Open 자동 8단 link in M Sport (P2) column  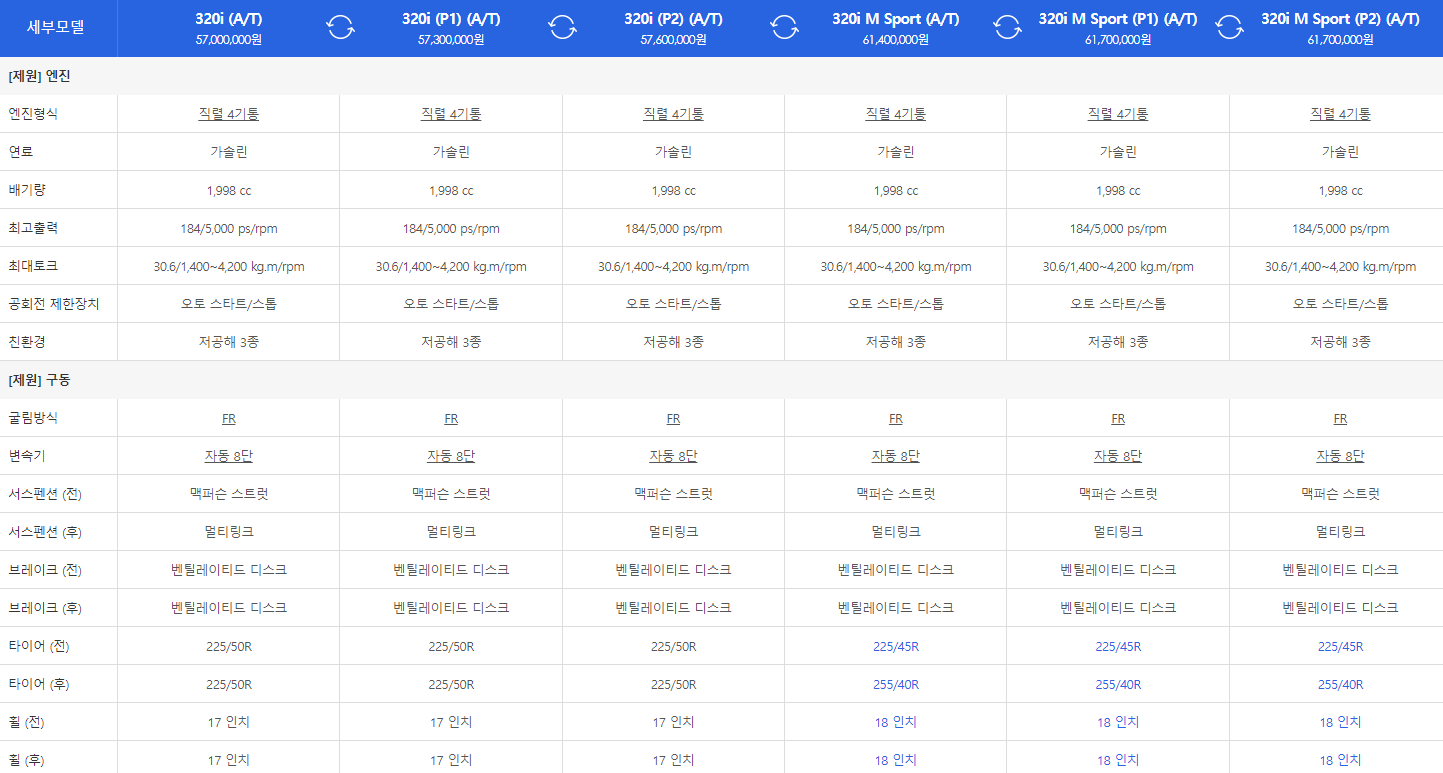pyautogui.click(x=1340, y=456)
